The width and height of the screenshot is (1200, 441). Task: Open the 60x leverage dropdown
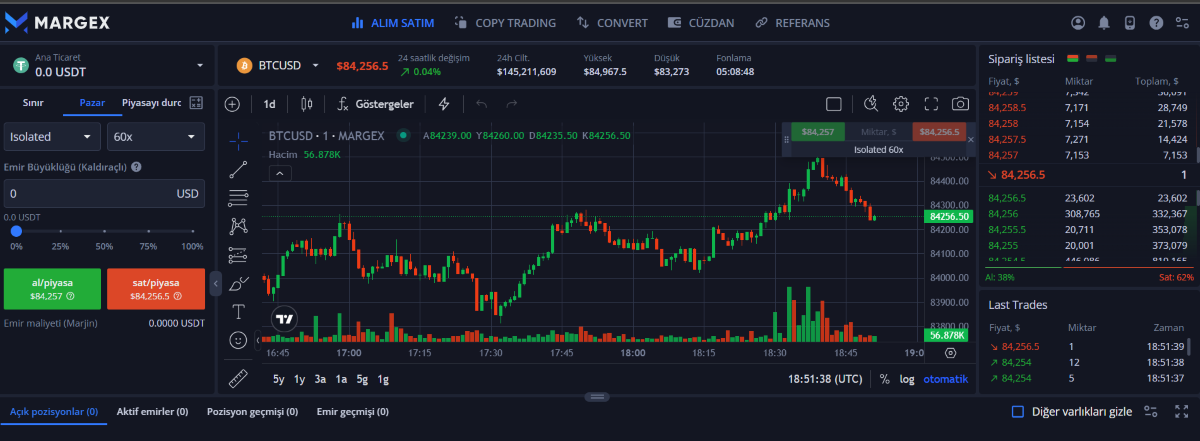tap(155, 136)
